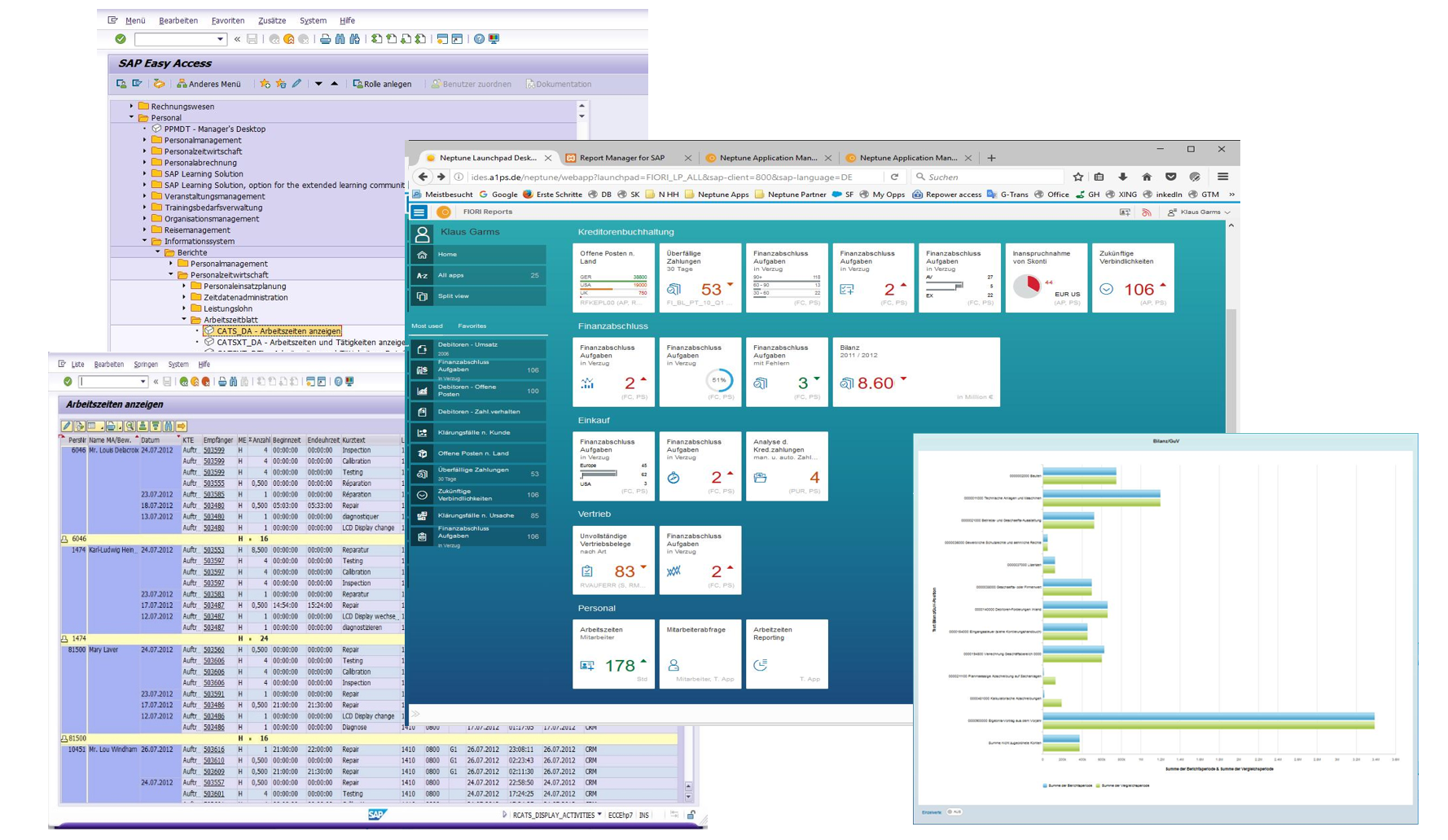Open the command field dropdown in the Arbeitszeiten window
This screenshot has width=1448, height=840.
click(143, 382)
